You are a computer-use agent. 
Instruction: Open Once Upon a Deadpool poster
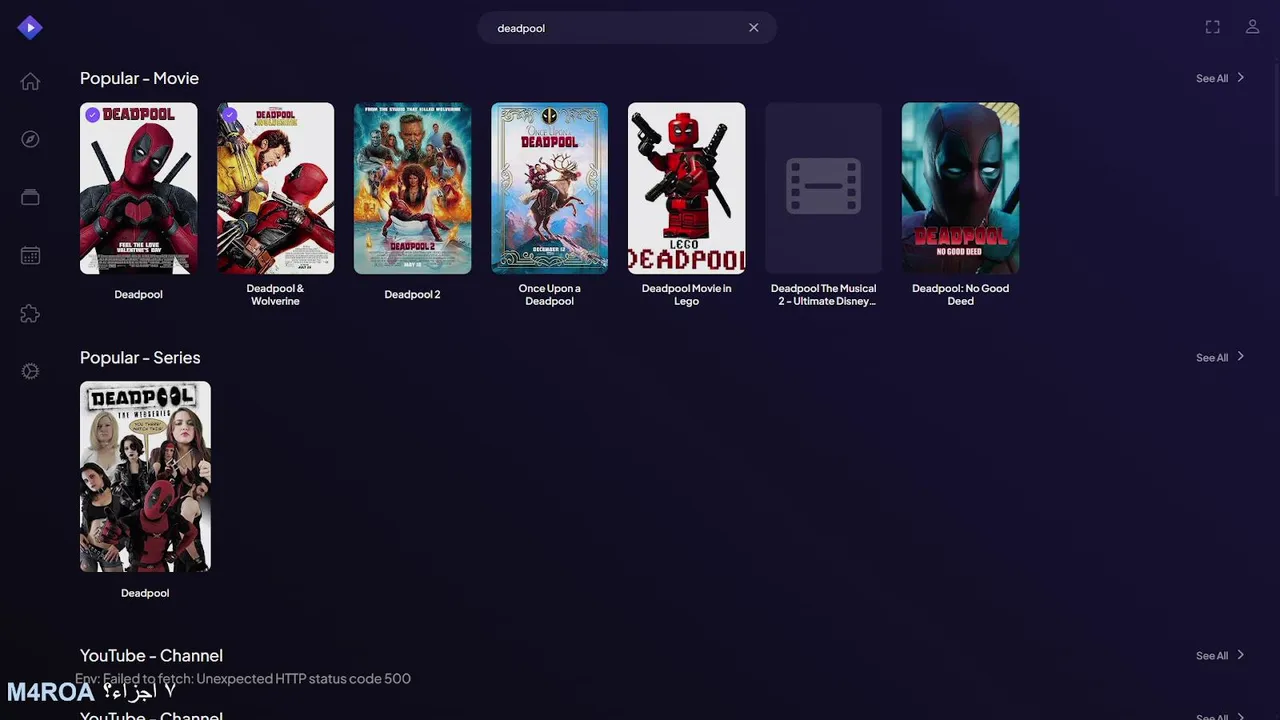pos(549,188)
